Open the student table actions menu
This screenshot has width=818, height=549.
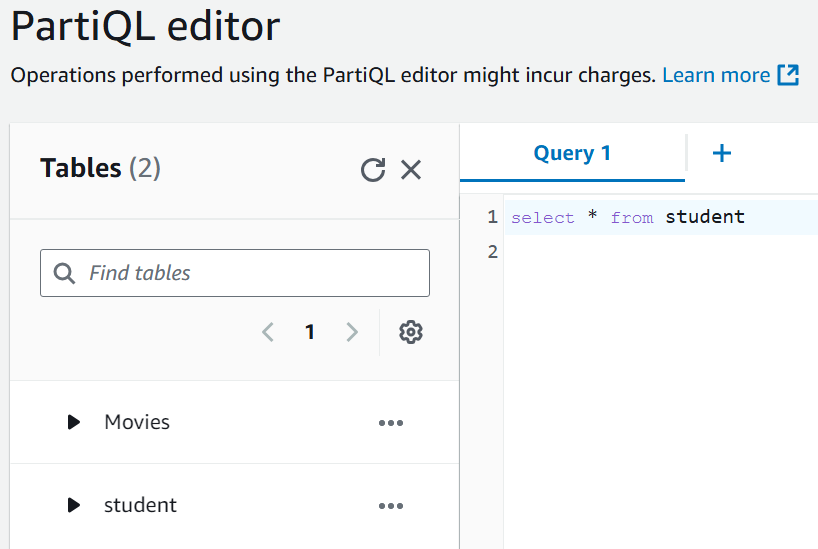coord(391,506)
